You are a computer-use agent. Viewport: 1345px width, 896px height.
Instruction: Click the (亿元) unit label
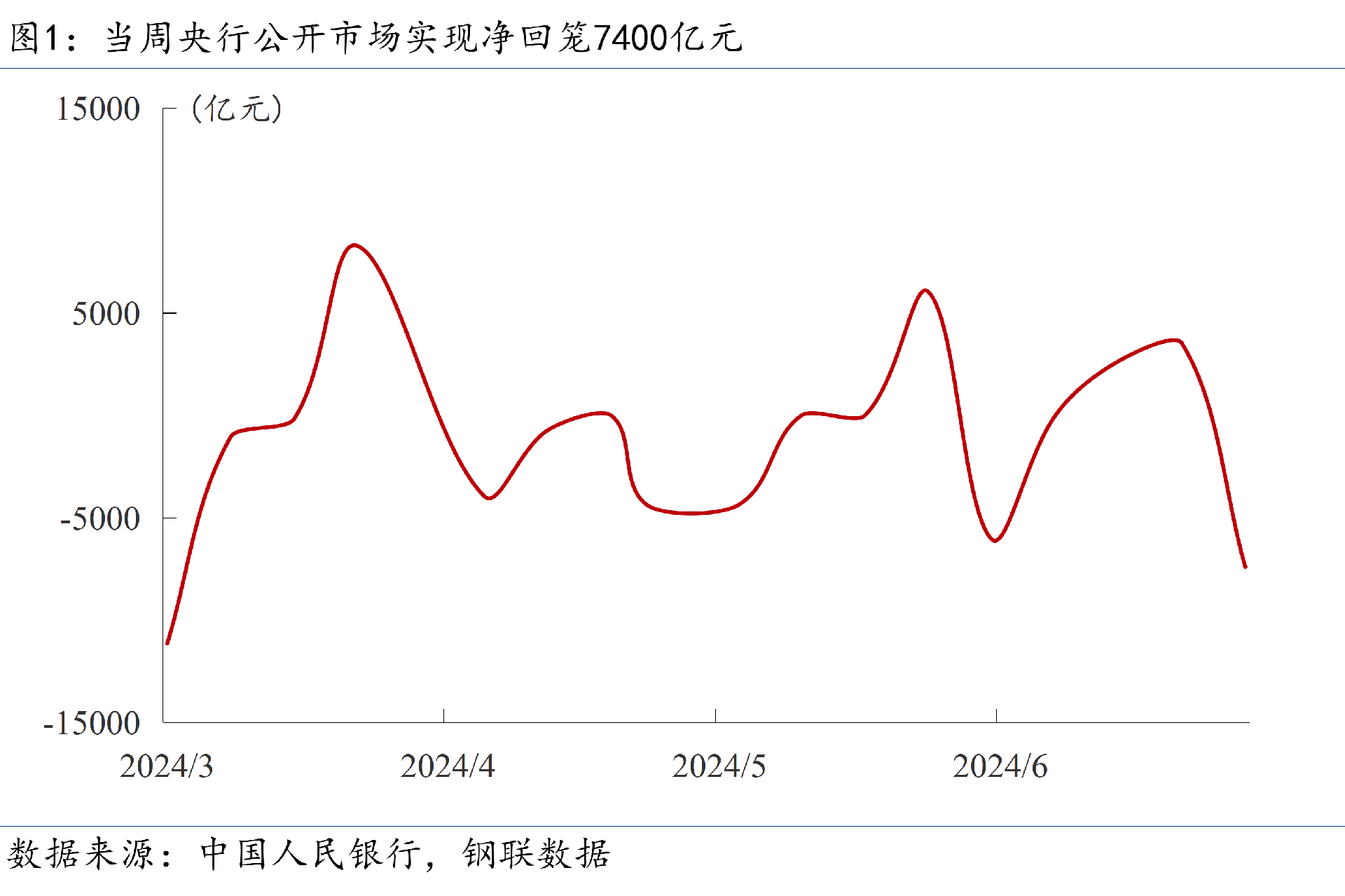(237, 109)
